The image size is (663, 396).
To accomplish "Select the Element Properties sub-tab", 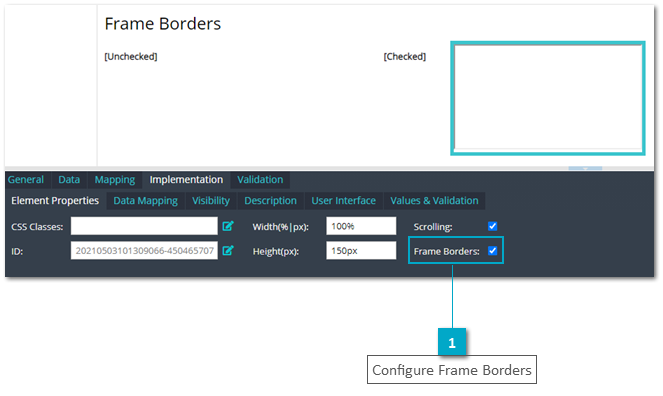I will pos(55,201).
